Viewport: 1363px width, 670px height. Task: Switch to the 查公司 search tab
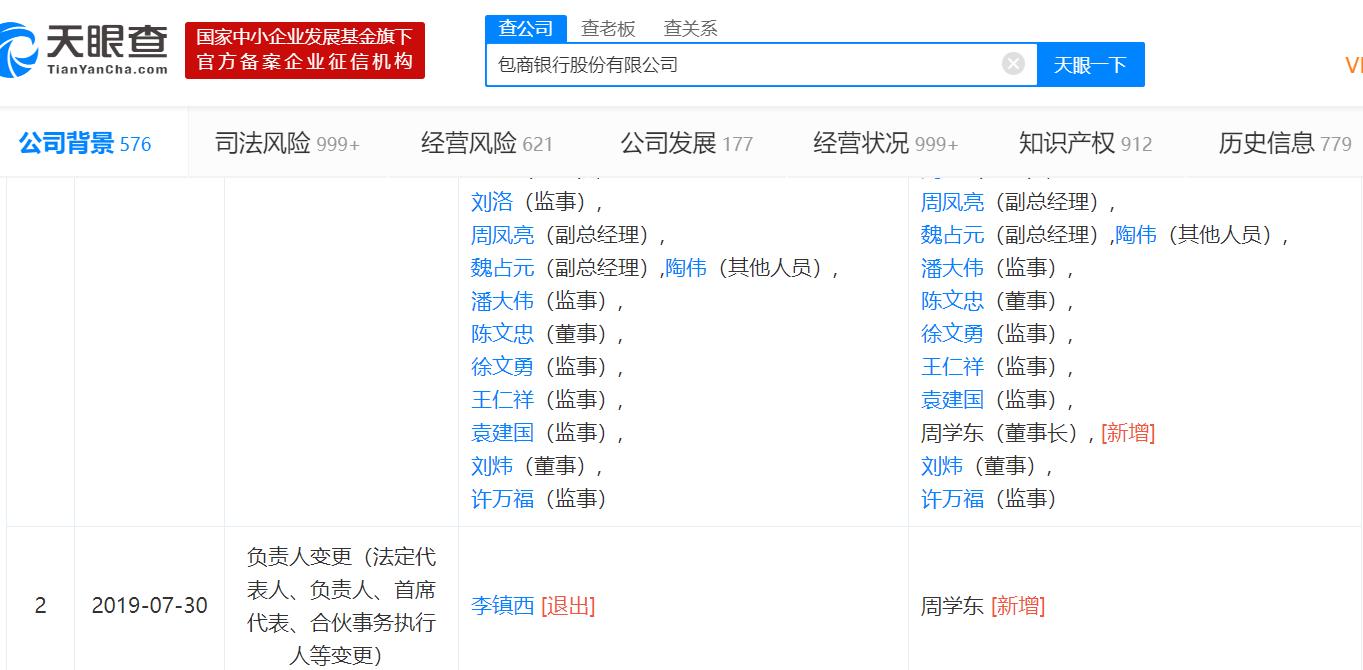point(526,29)
